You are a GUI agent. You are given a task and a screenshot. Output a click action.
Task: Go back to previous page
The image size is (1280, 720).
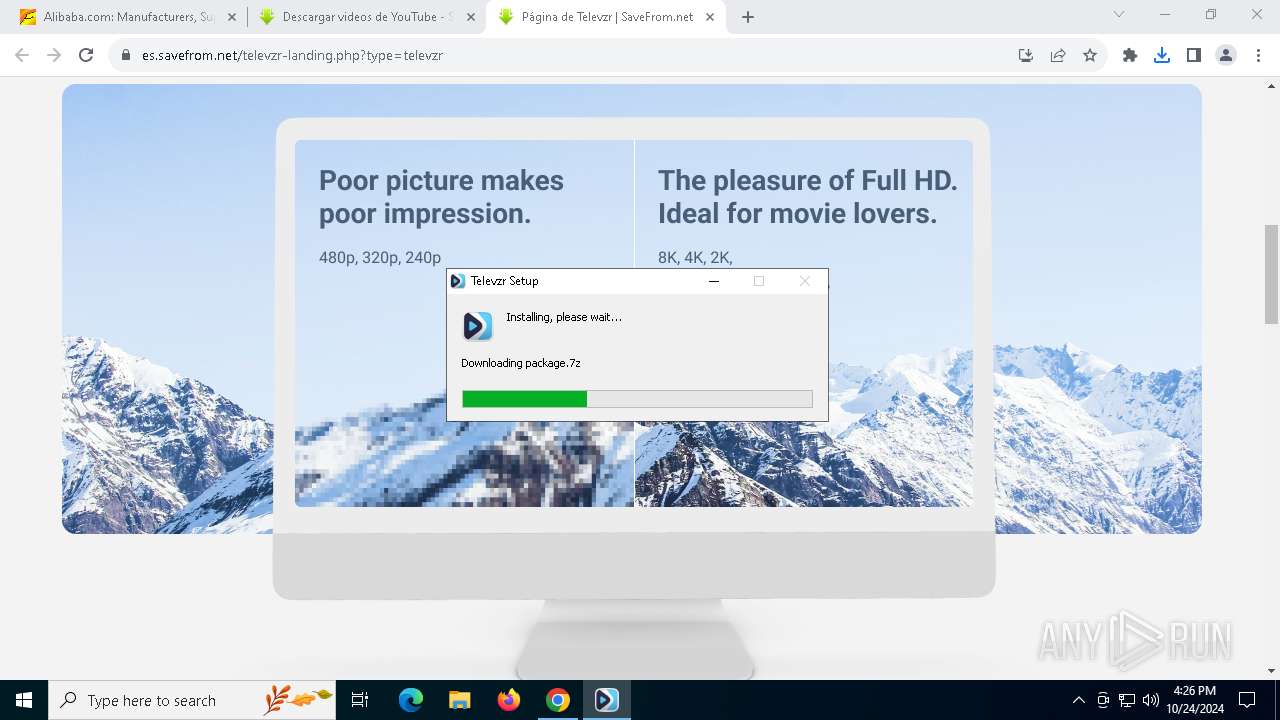point(22,55)
